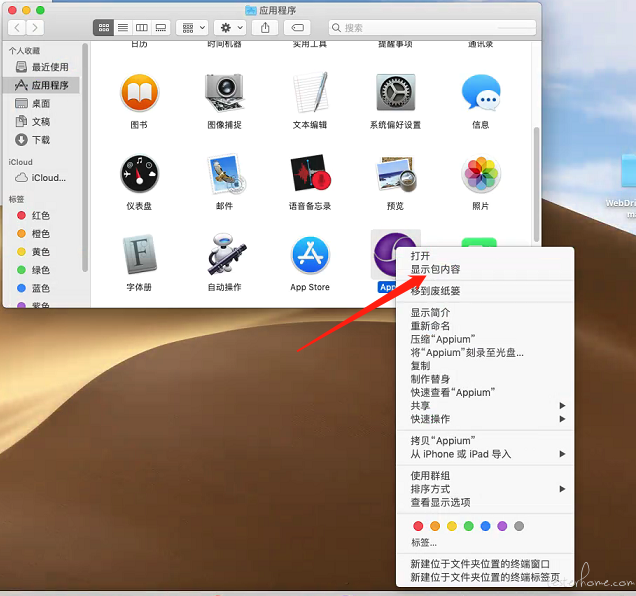
Task: Choose 新建位于文件夹位置的终端窗口
Action: coord(485,564)
